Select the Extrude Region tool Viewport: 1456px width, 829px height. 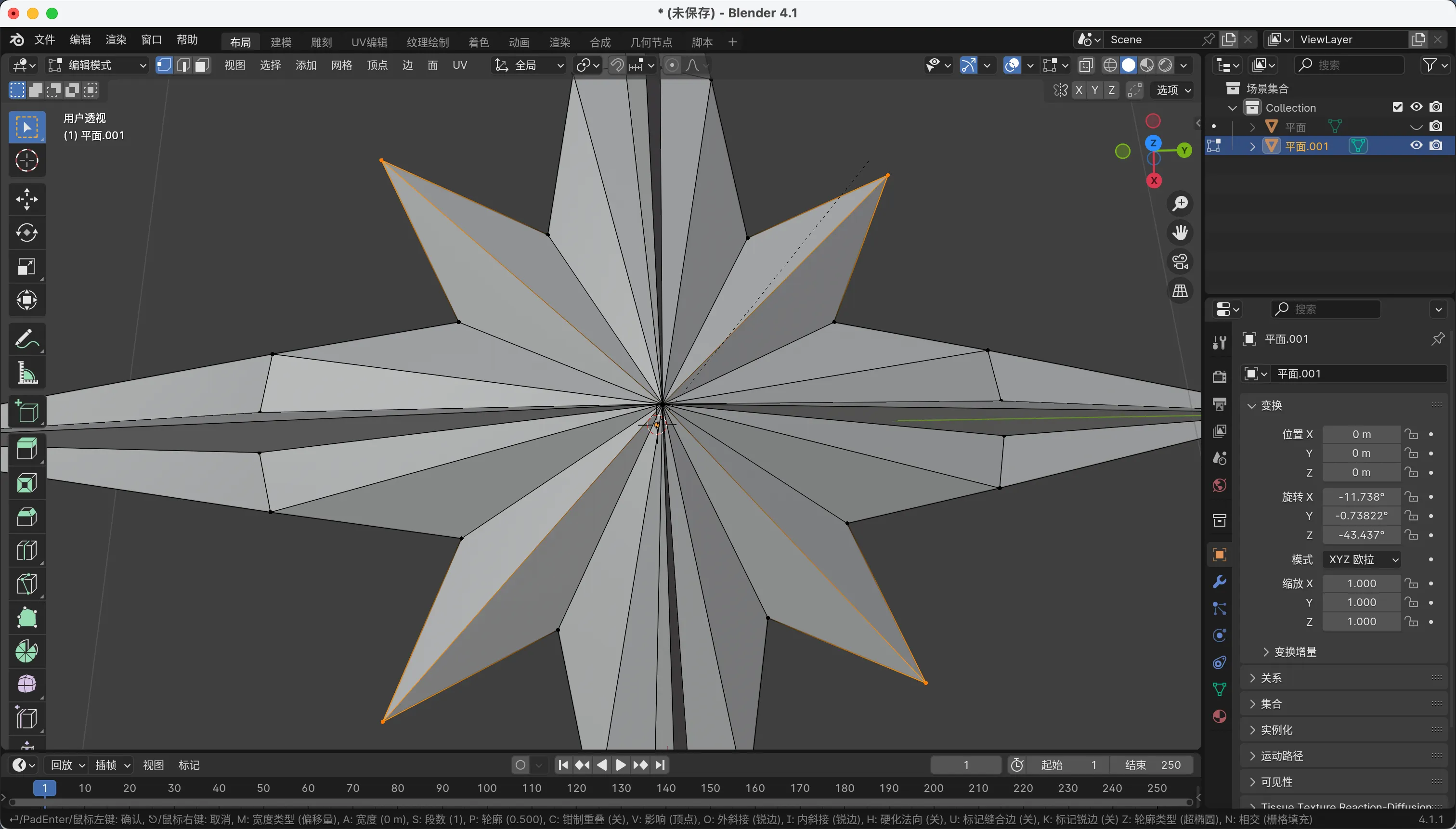point(27,449)
